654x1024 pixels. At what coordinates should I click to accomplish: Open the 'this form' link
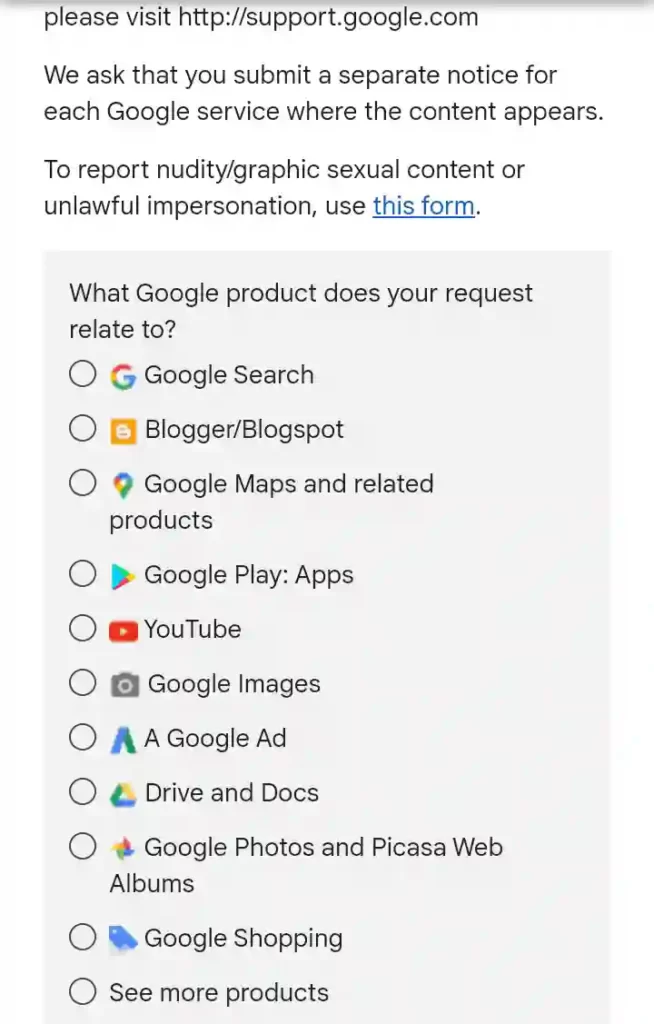[423, 207]
